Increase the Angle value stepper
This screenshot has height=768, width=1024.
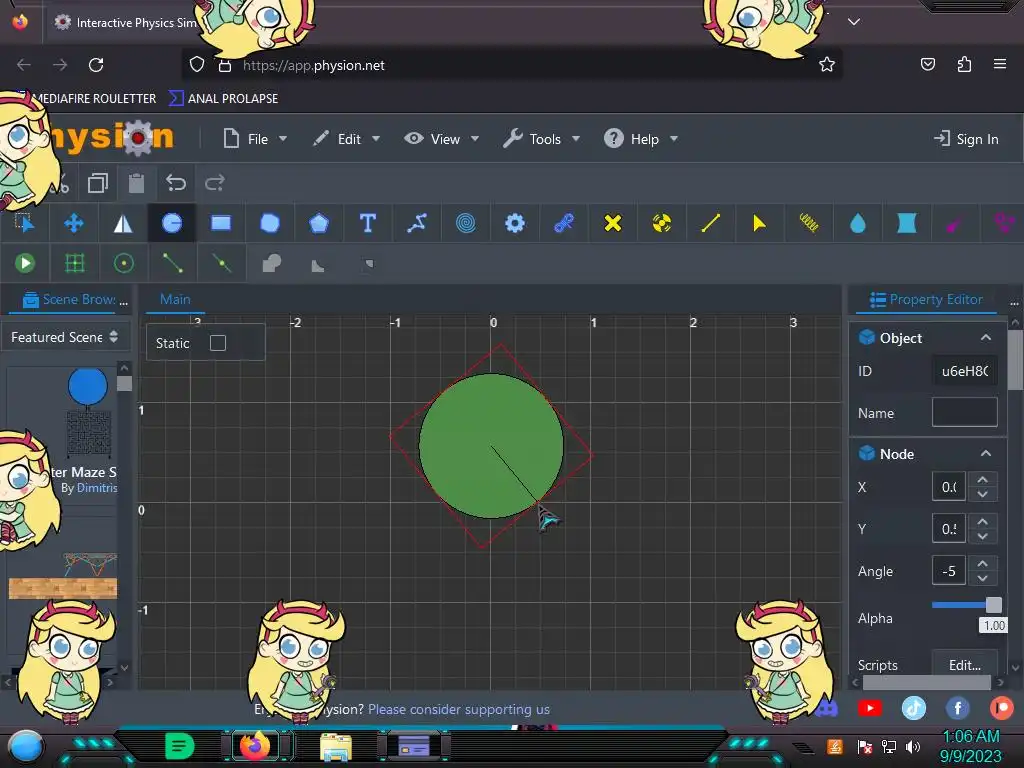click(x=983, y=563)
